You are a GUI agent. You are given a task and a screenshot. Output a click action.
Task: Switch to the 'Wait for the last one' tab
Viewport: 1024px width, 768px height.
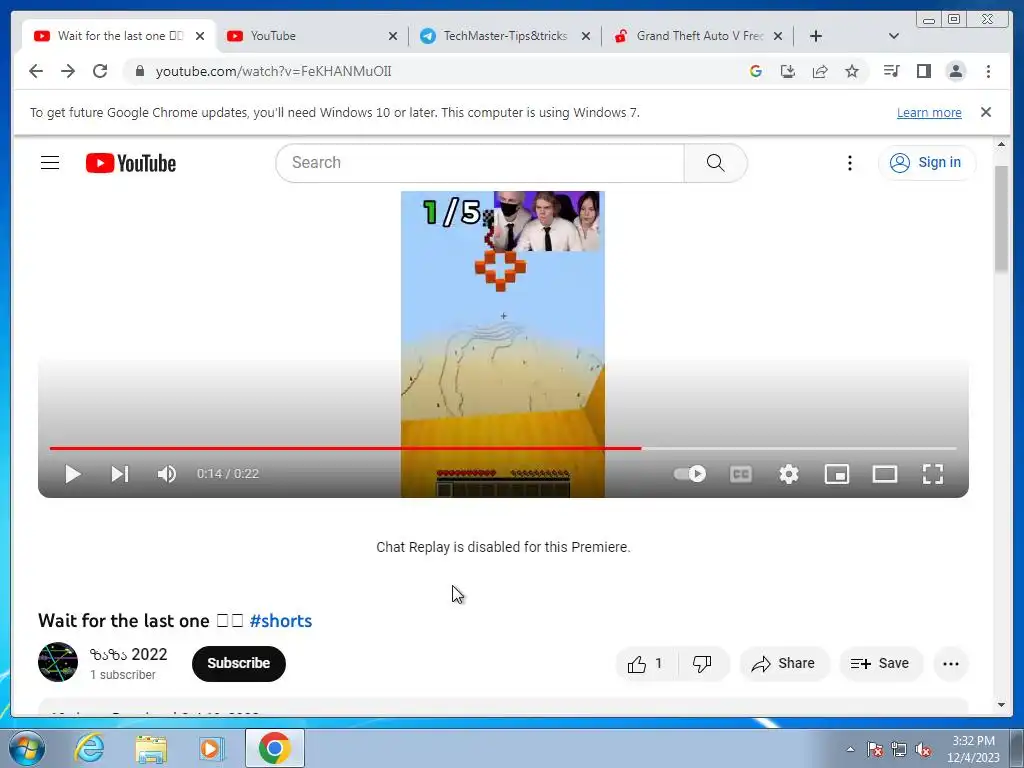(120, 36)
